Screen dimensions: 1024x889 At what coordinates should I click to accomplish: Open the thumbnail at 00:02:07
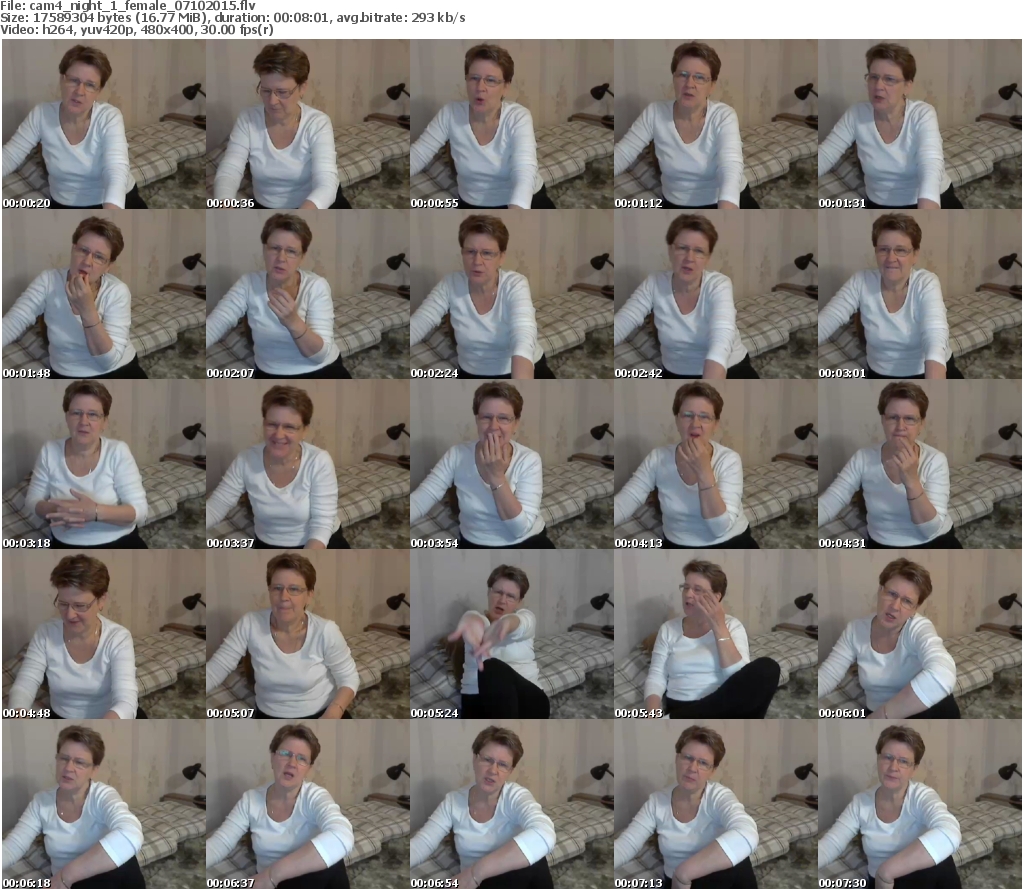(x=308, y=294)
